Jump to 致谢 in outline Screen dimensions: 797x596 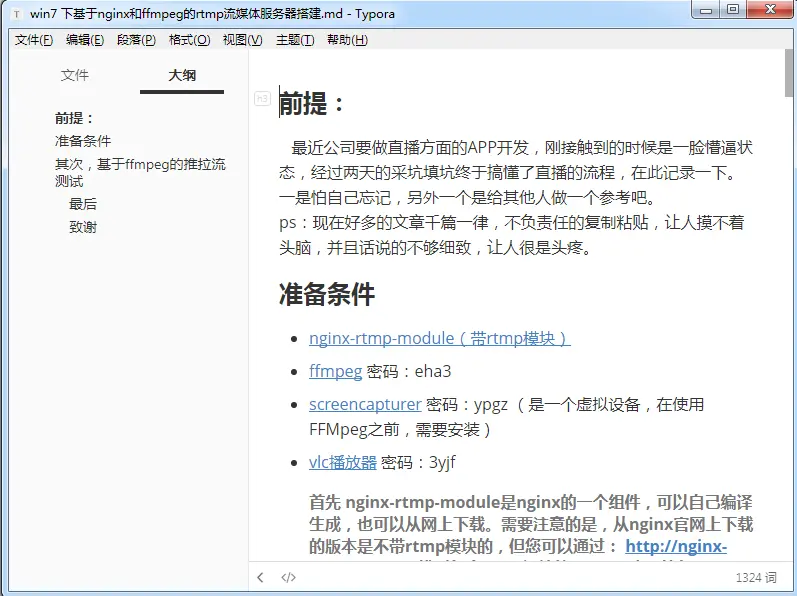pyautogui.click(x=83, y=227)
